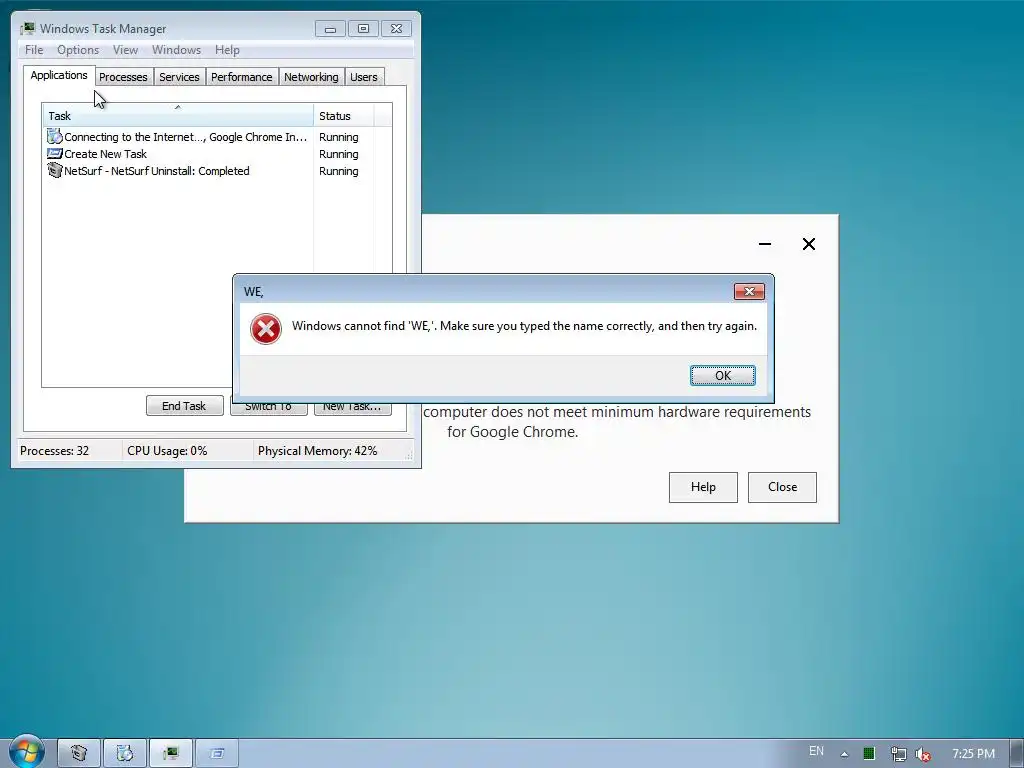Image resolution: width=1024 pixels, height=768 pixels.
Task: Sort by the Status column header
Action: 343,116
